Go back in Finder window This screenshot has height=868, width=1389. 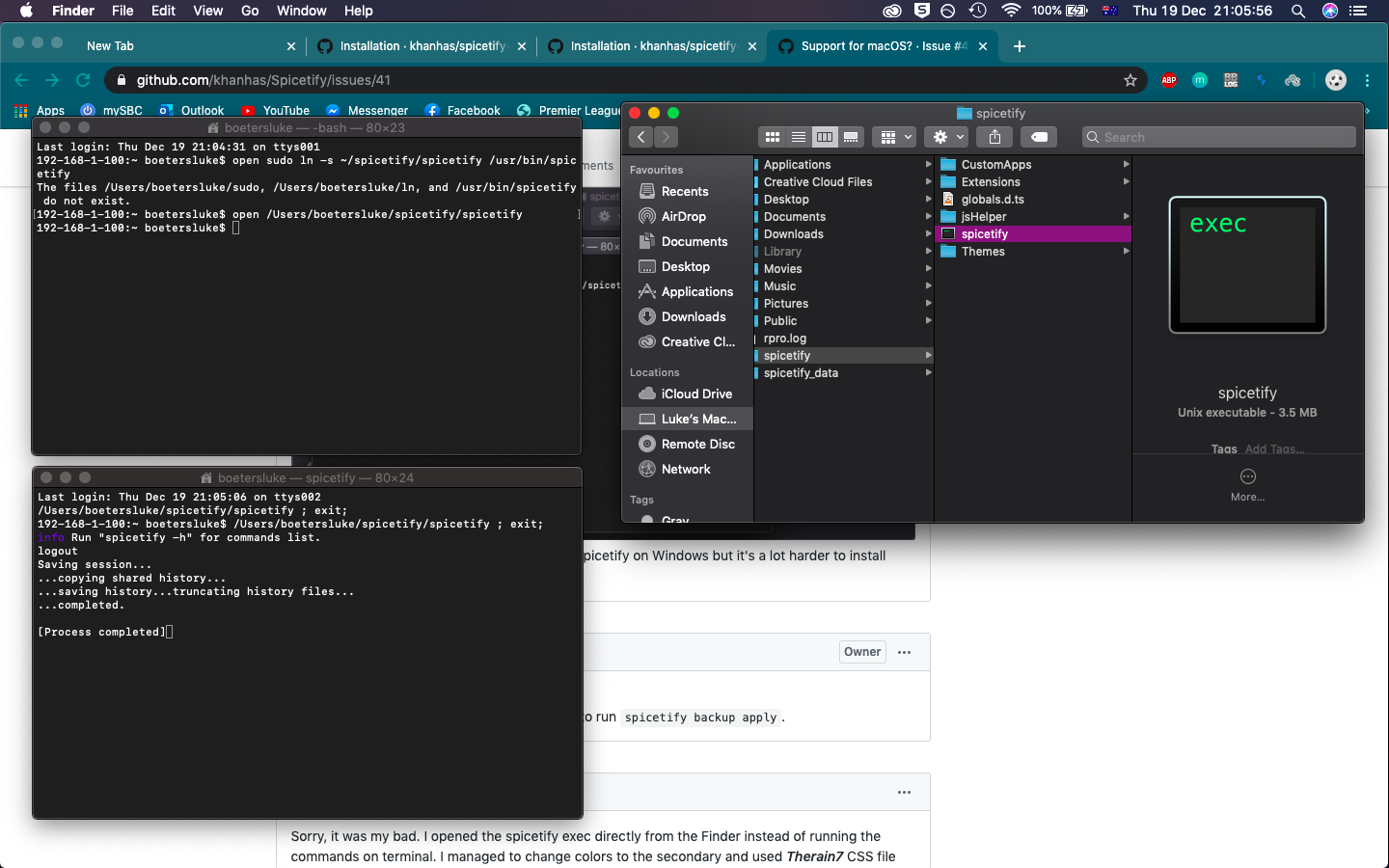click(x=641, y=137)
